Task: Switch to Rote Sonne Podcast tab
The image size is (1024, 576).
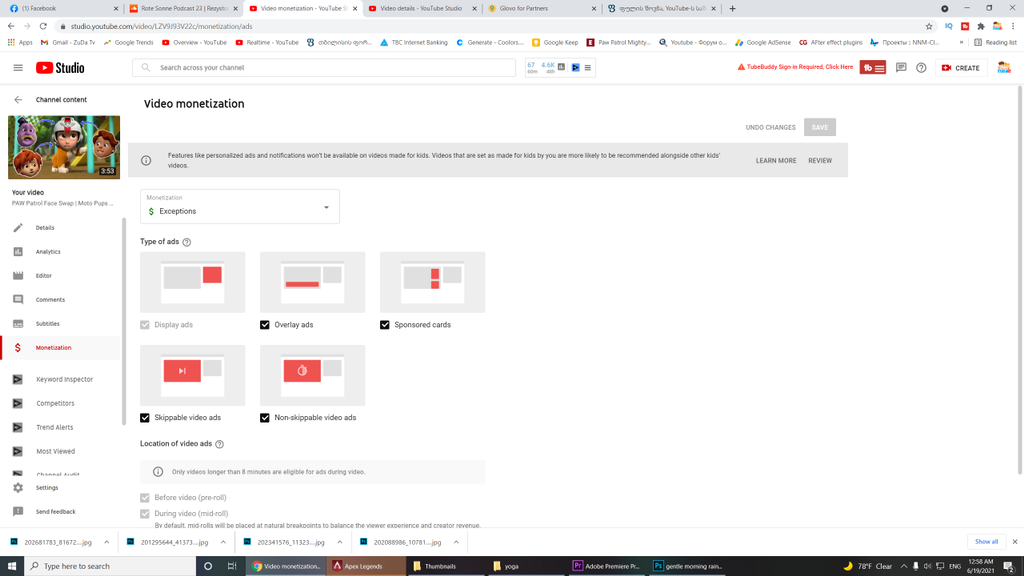Action: 184,8
